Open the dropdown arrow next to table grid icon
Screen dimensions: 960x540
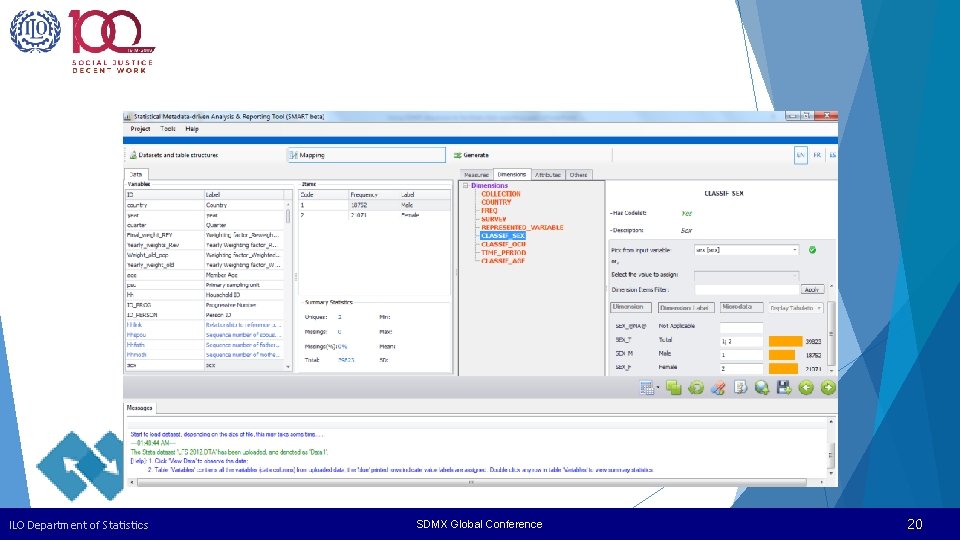(x=658, y=388)
